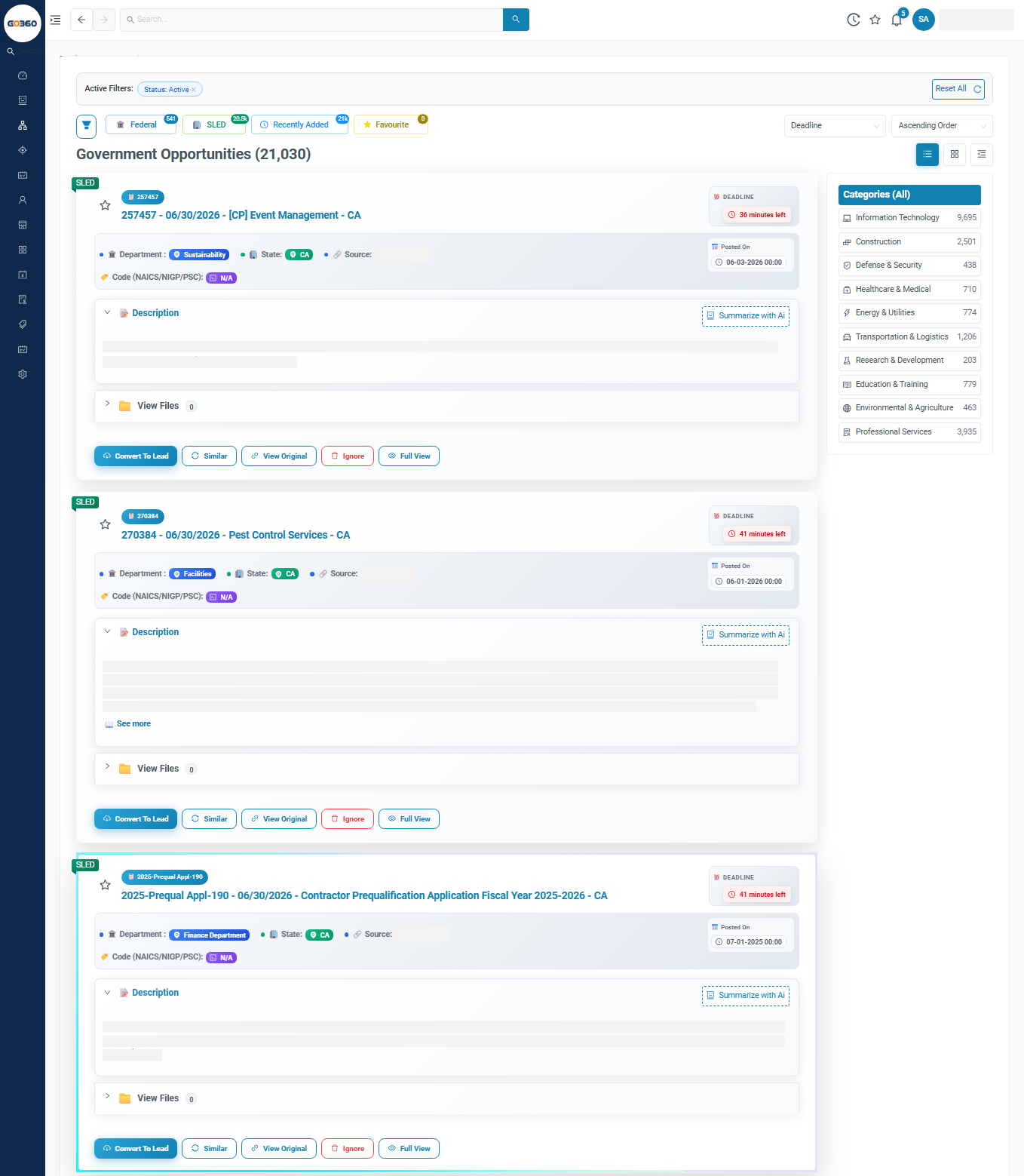The width and height of the screenshot is (1024, 1176).
Task: Select Transportation & Logistics category
Action: tap(909, 337)
